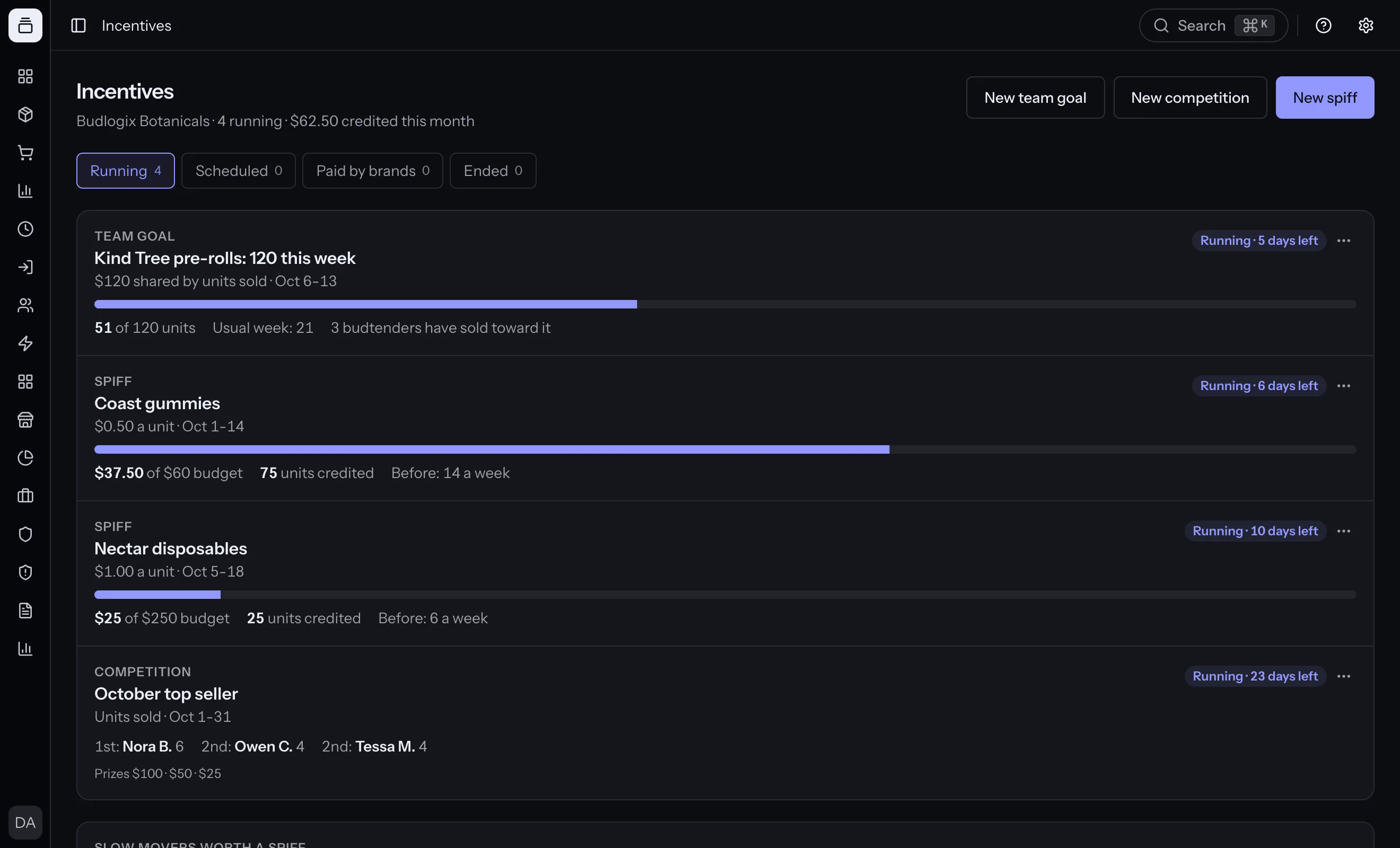Viewport: 1400px width, 848px height.
Task: Click the New competition button
Action: (x=1190, y=98)
